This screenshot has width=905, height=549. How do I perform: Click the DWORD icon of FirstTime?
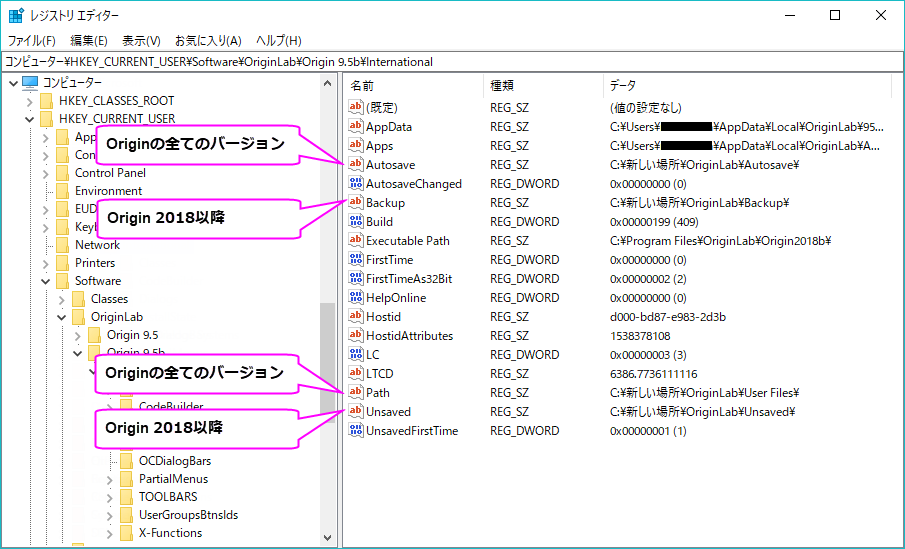[x=356, y=260]
